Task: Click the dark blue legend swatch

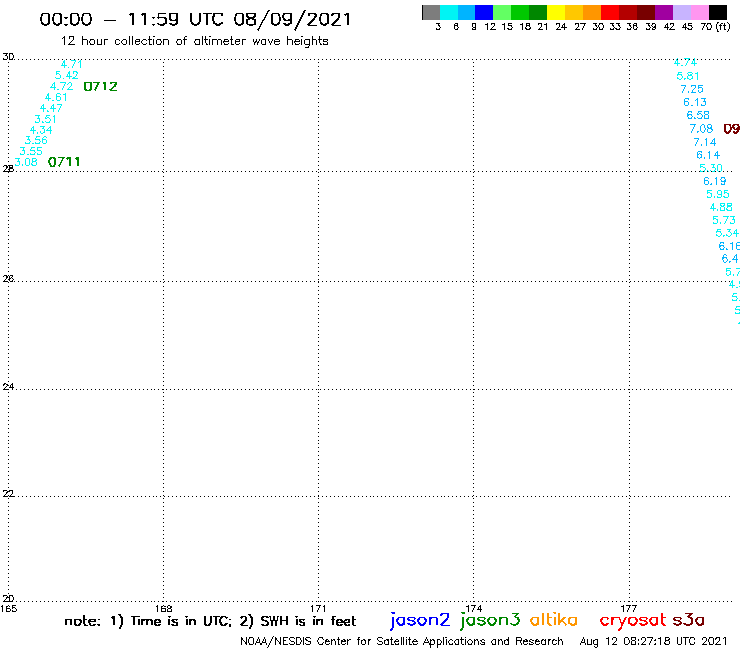Action: click(x=484, y=12)
